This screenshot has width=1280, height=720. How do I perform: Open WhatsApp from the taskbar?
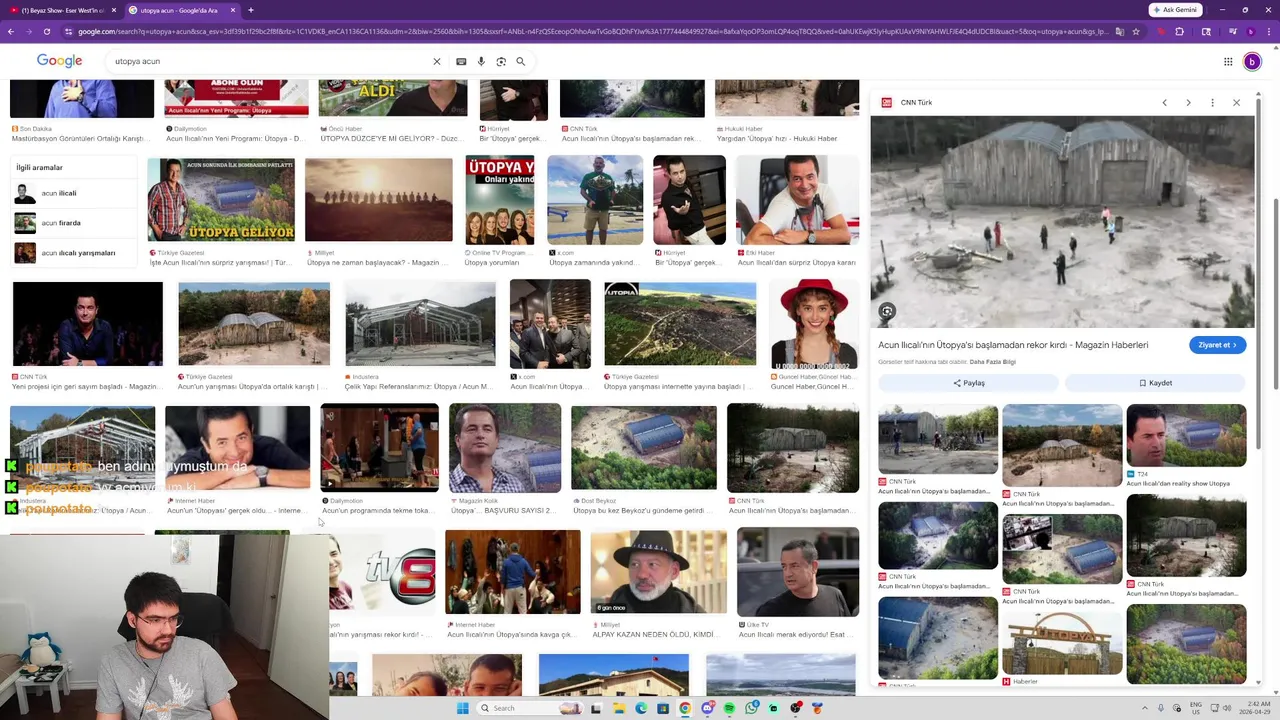point(751,708)
